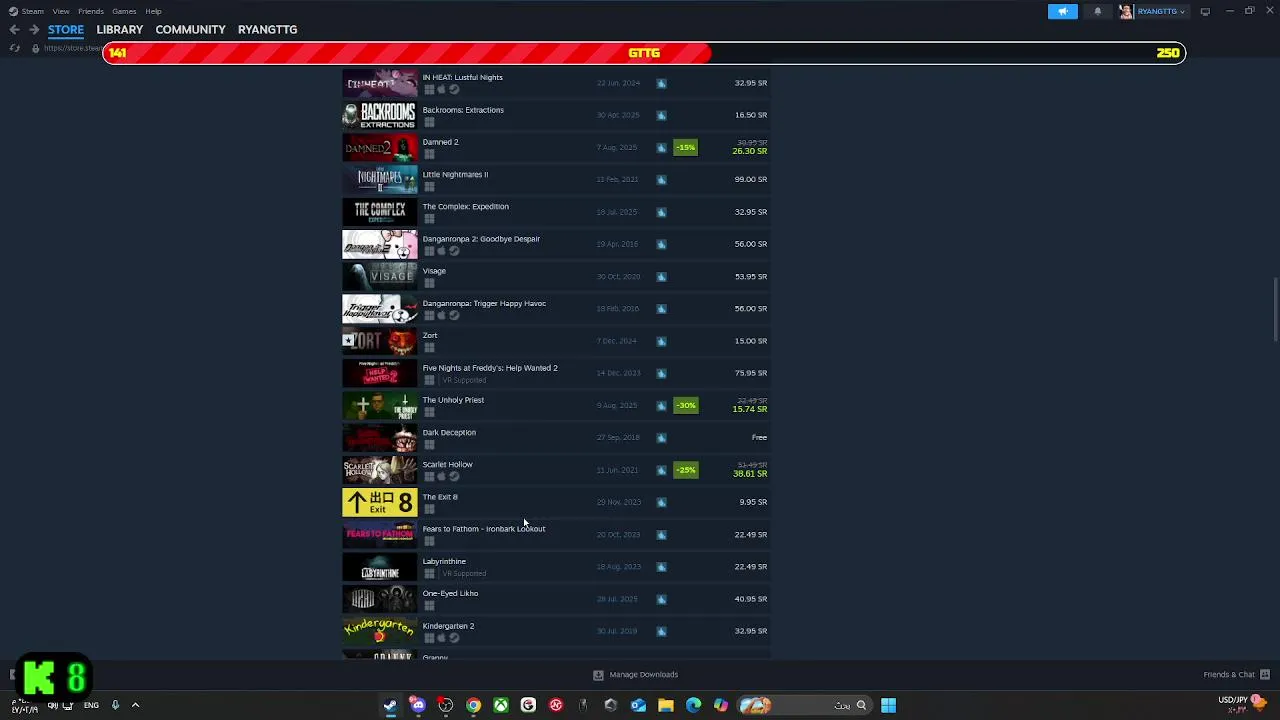This screenshot has width=1280, height=720.
Task: Open Five Nights at Freddy's: Help Wanted 2
Action: [490, 368]
